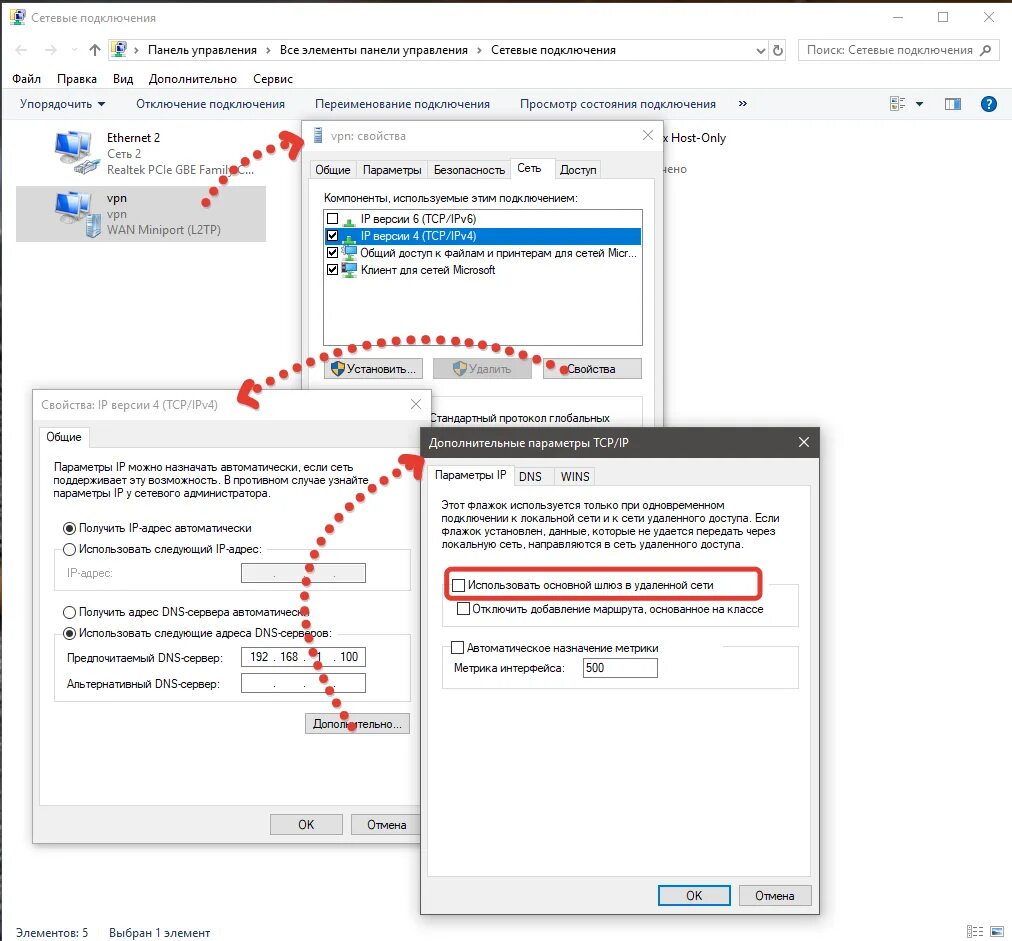Viewport: 1012px width, 941px height.
Task: Switch to Безопасность tab in vpn properties
Action: 469,170
